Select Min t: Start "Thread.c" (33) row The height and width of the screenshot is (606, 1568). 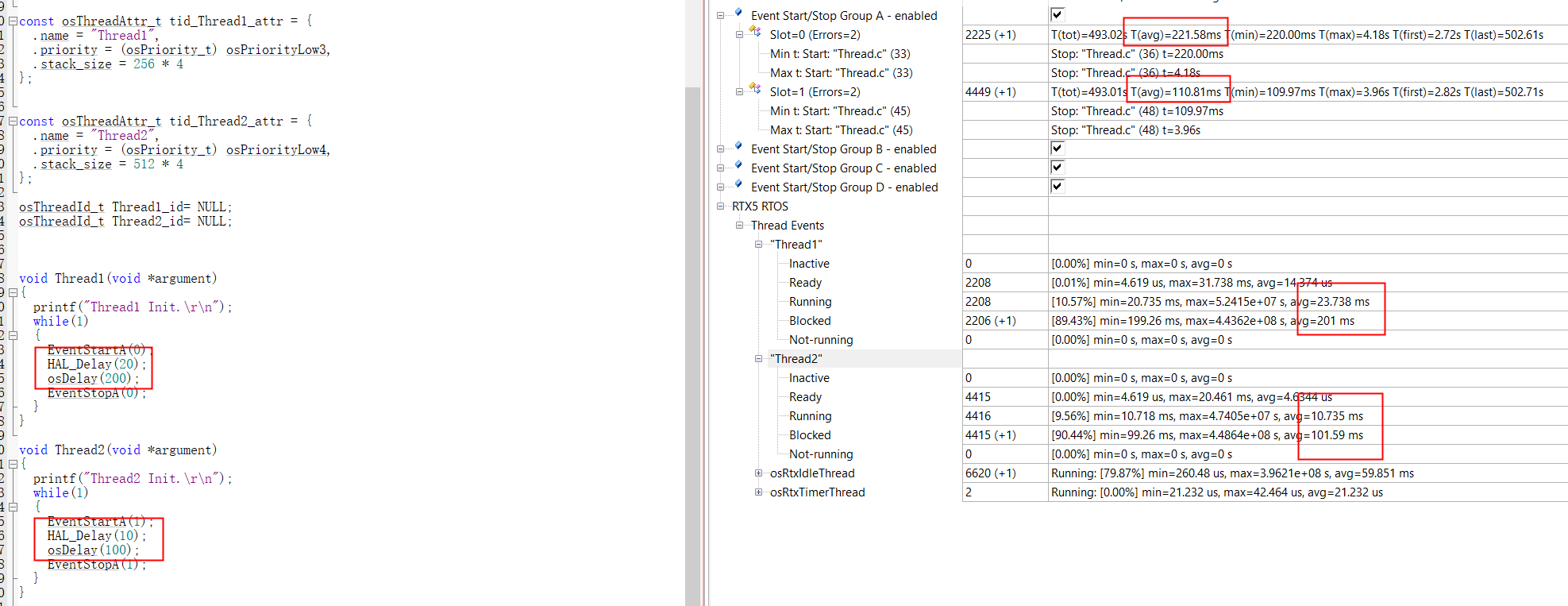click(840, 54)
